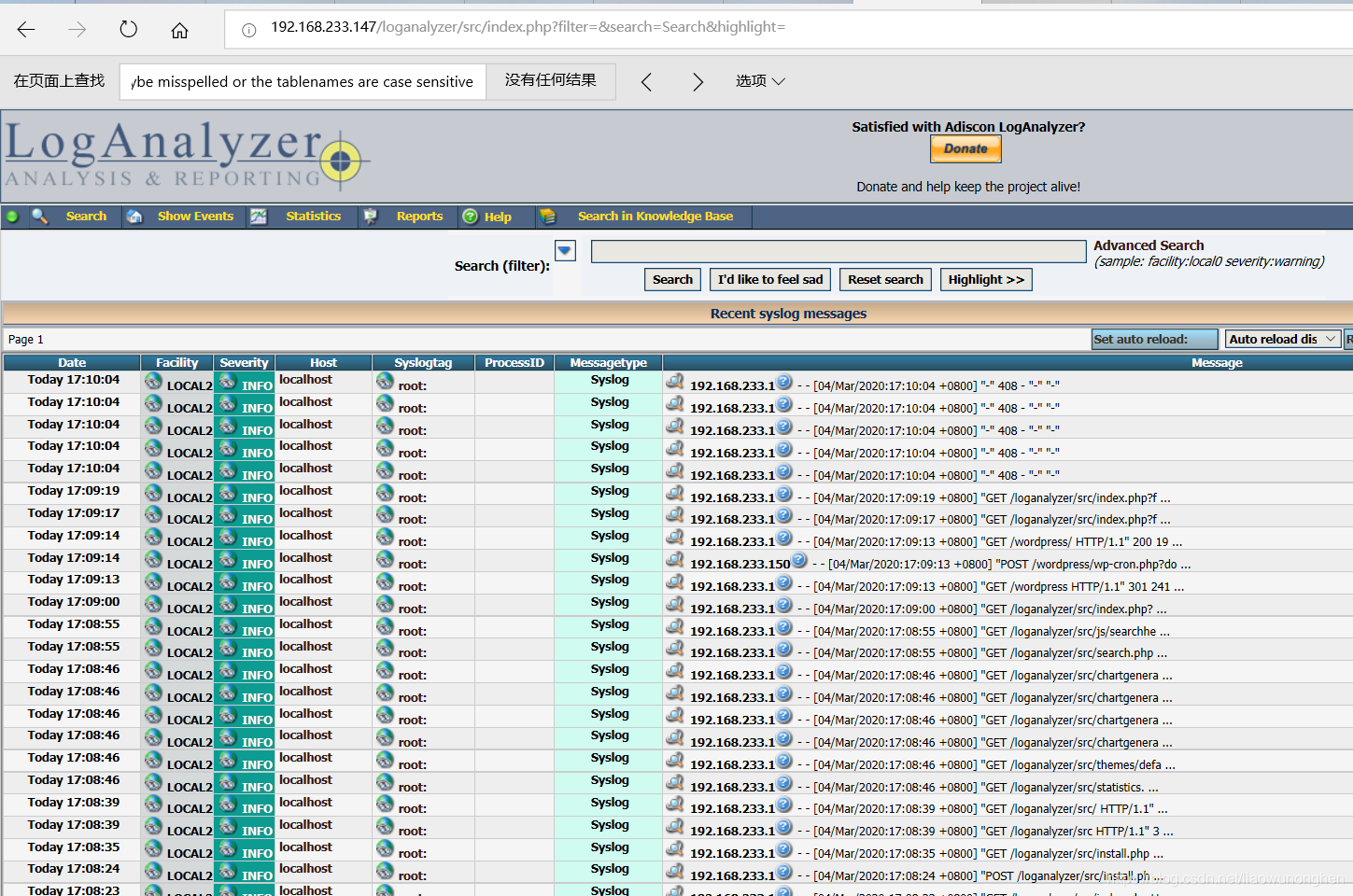The image size is (1353, 896).
Task: Open the find-on-page 选项 dropdown
Action: point(760,81)
